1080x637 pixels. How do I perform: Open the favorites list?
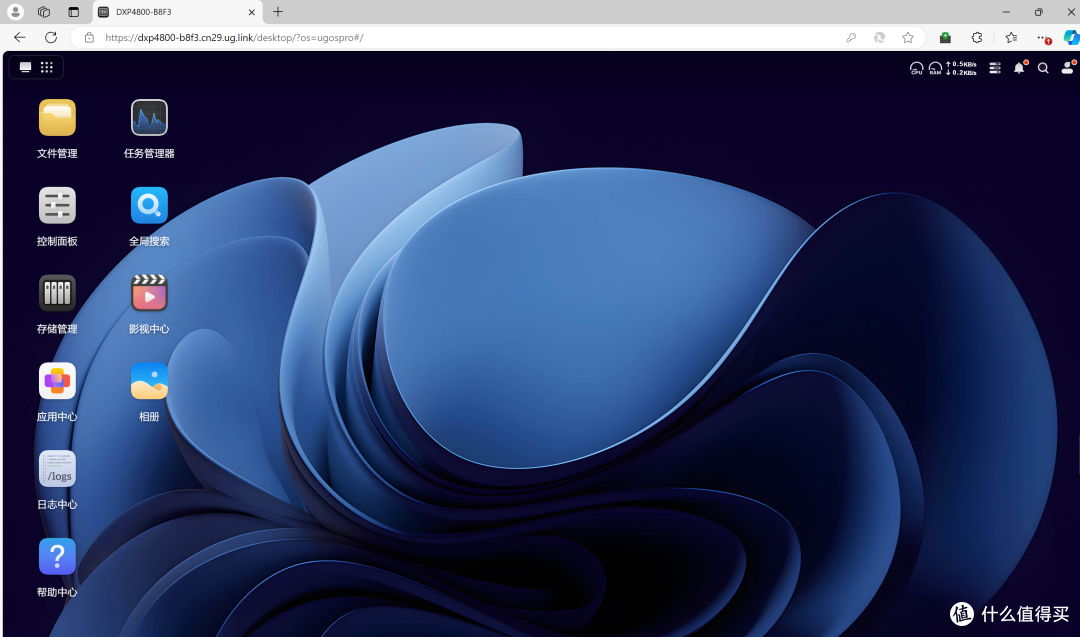coord(1011,38)
